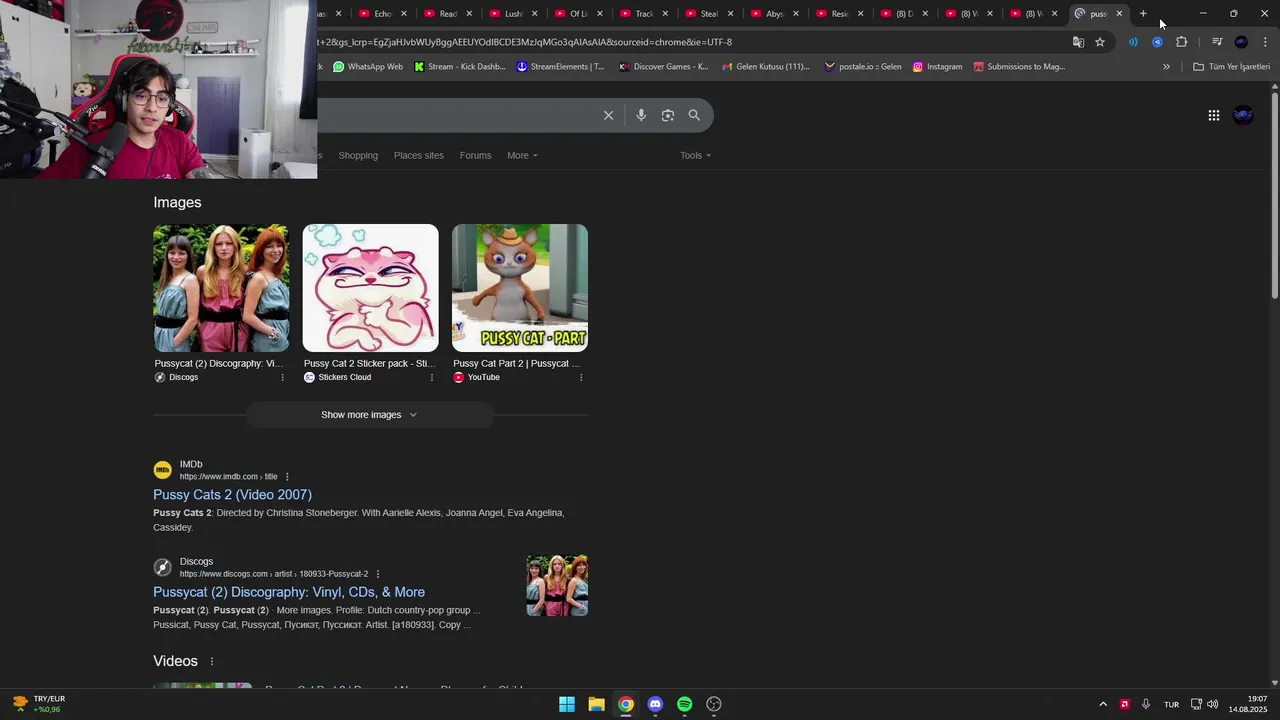
Task: Open Windows Start menu
Action: pos(567,704)
